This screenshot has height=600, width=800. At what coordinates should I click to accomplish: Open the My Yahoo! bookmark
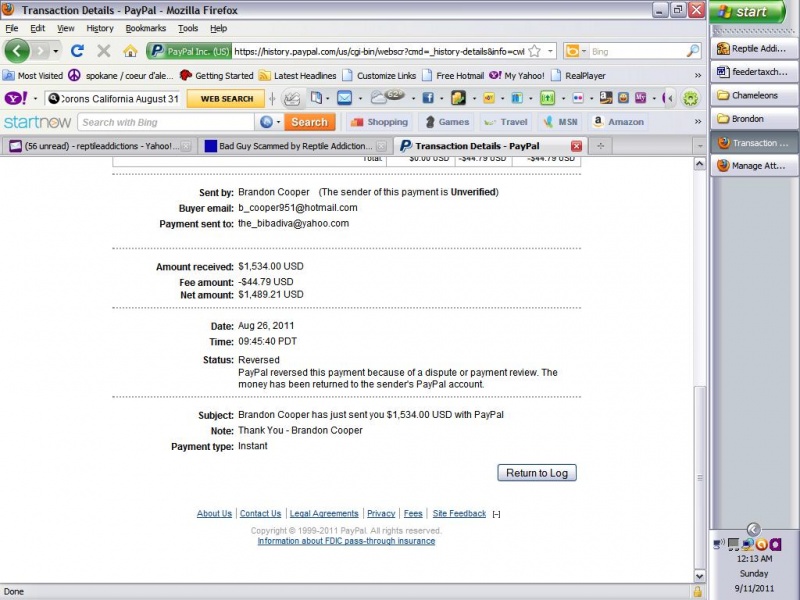[x=517, y=76]
